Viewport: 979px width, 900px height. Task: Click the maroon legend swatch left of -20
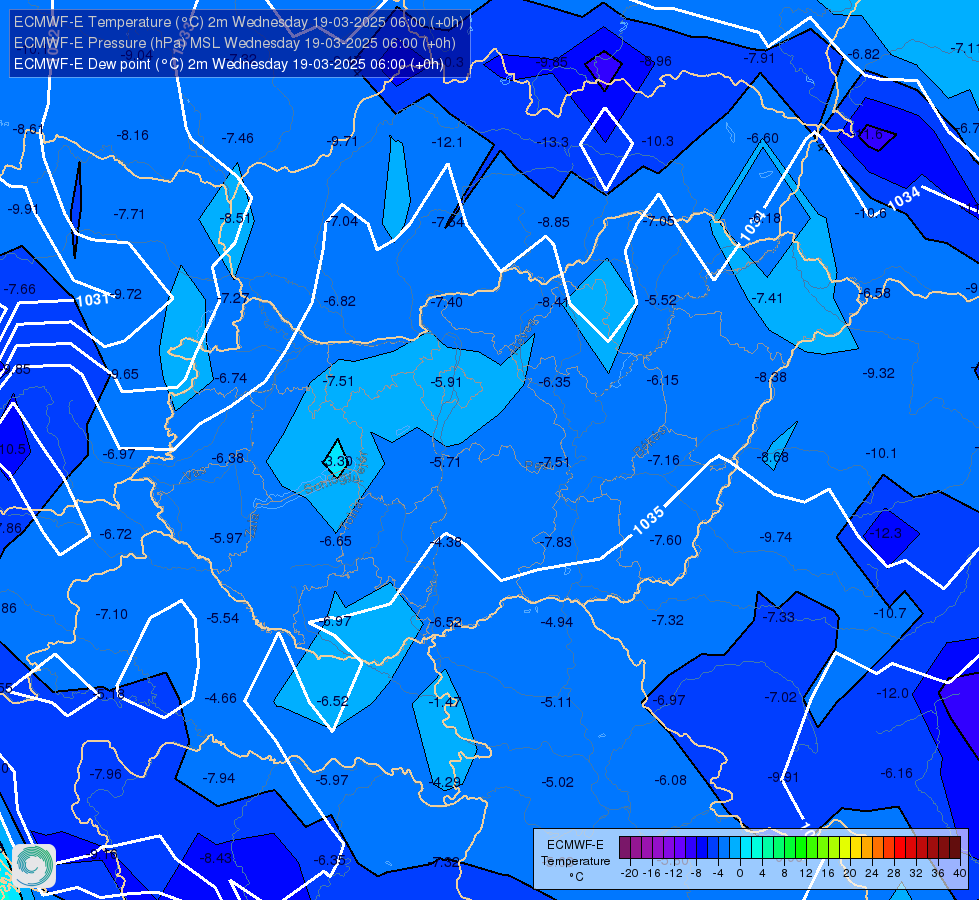click(625, 848)
